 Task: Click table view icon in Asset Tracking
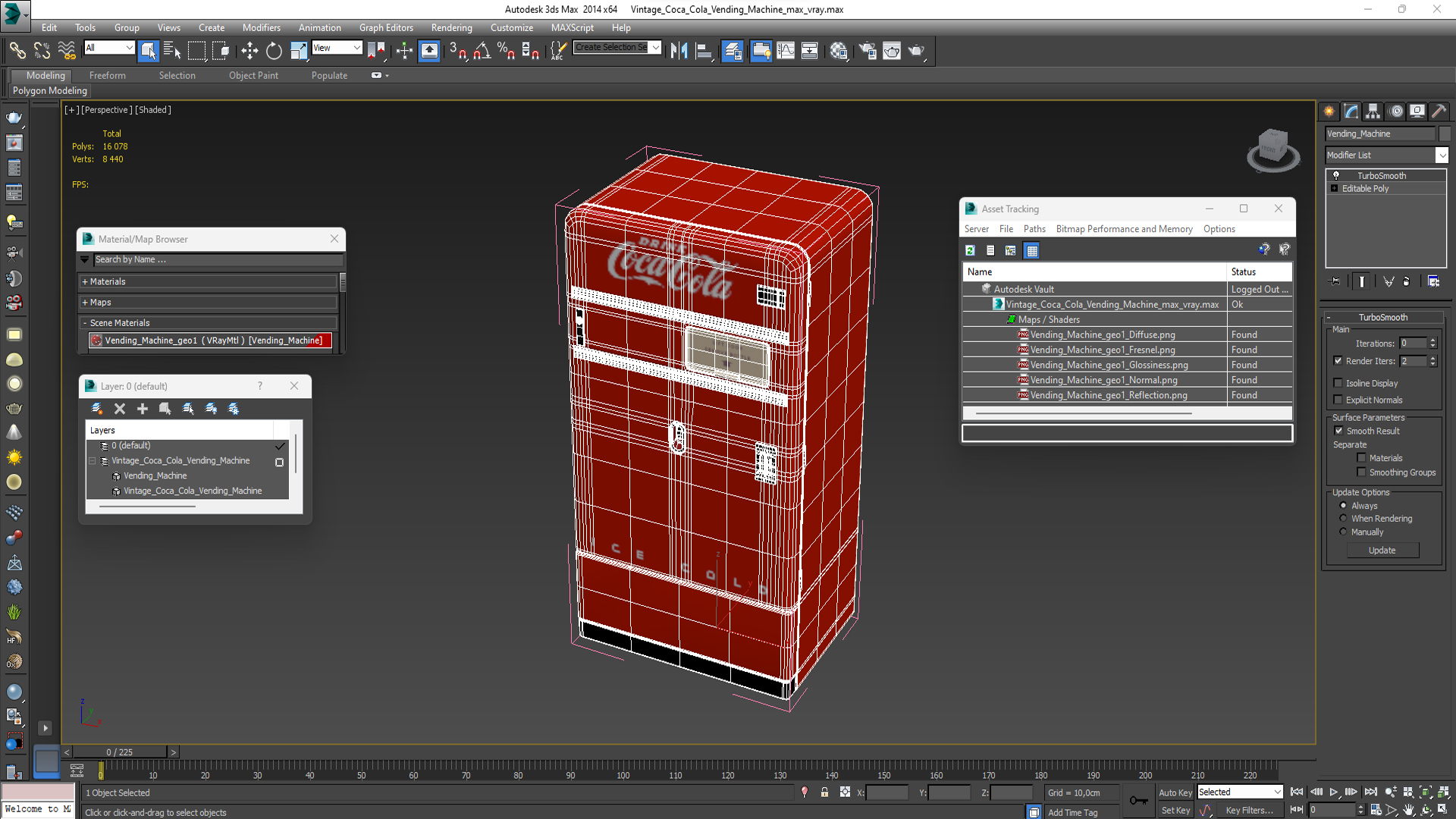tap(1031, 250)
